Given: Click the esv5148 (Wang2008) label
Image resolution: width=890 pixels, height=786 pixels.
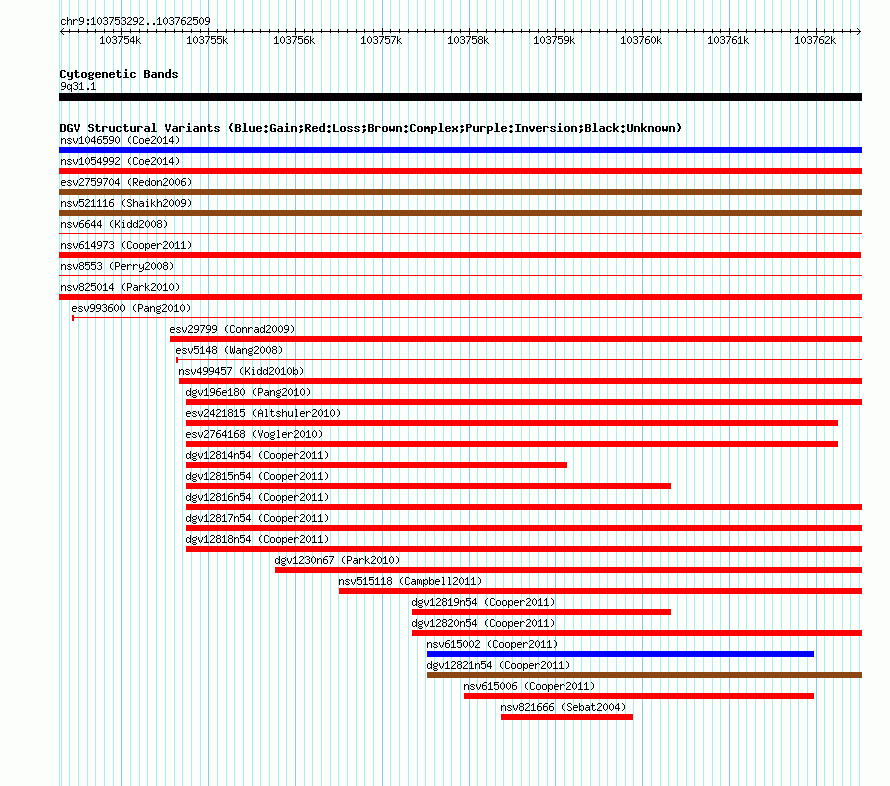Looking at the screenshot, I should (x=229, y=350).
